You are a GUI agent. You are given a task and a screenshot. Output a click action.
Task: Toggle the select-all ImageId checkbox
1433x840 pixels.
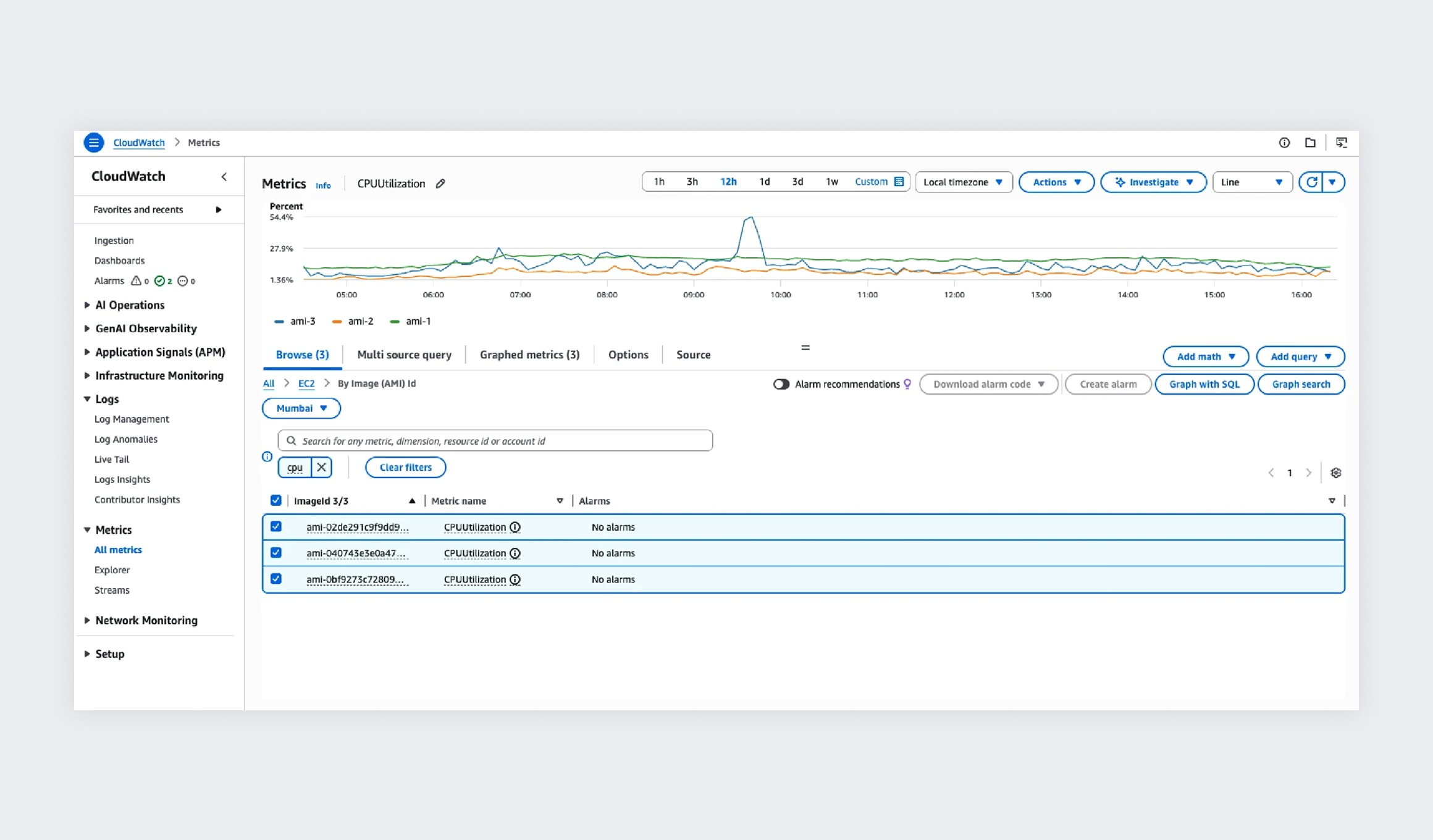click(276, 500)
